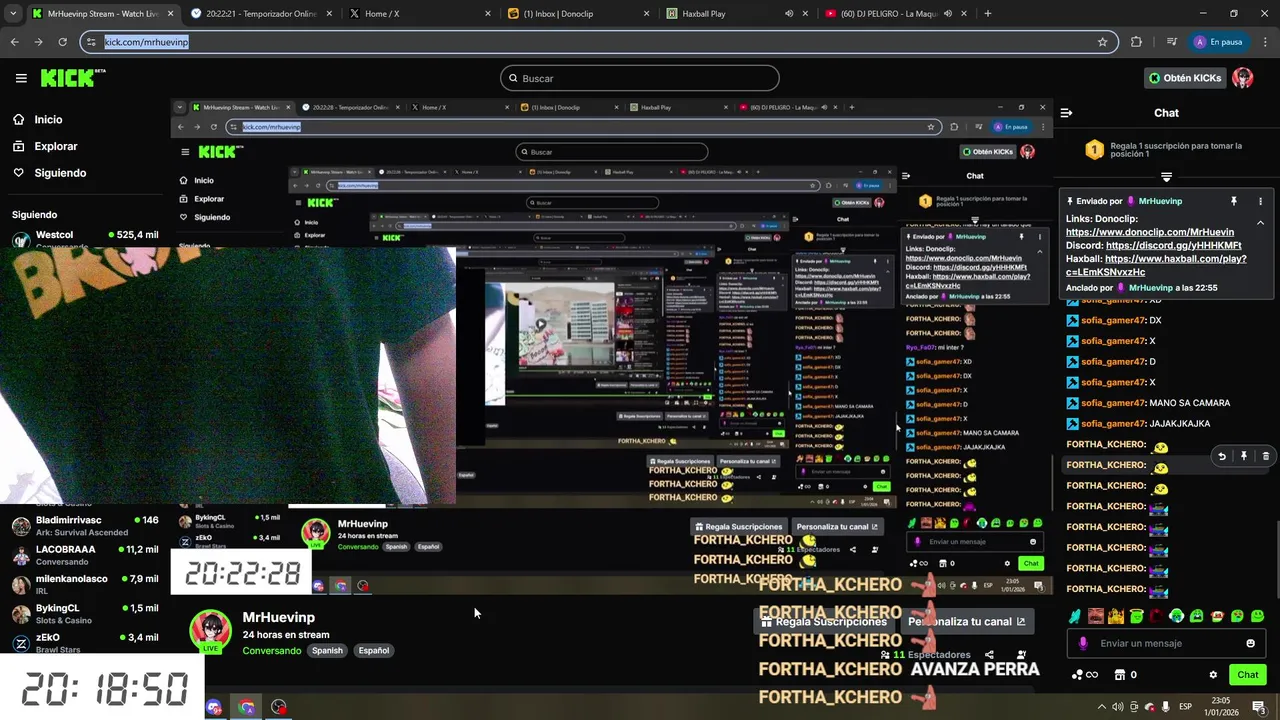Collapse the pinned message chevron
This screenshot has width=1280, height=720.
tap(1260, 223)
